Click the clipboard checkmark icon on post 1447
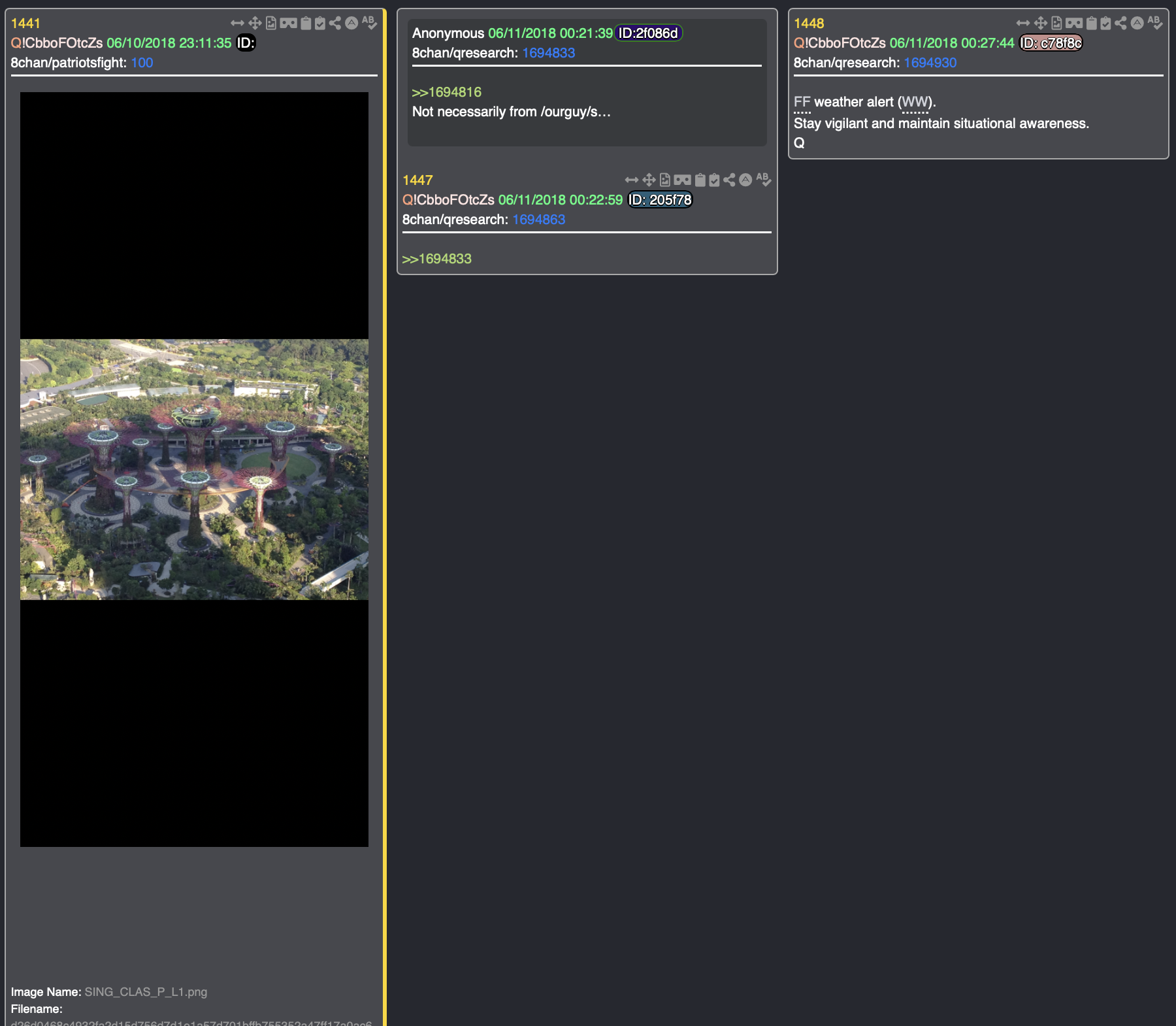The height and width of the screenshot is (1026, 1176). [714, 180]
